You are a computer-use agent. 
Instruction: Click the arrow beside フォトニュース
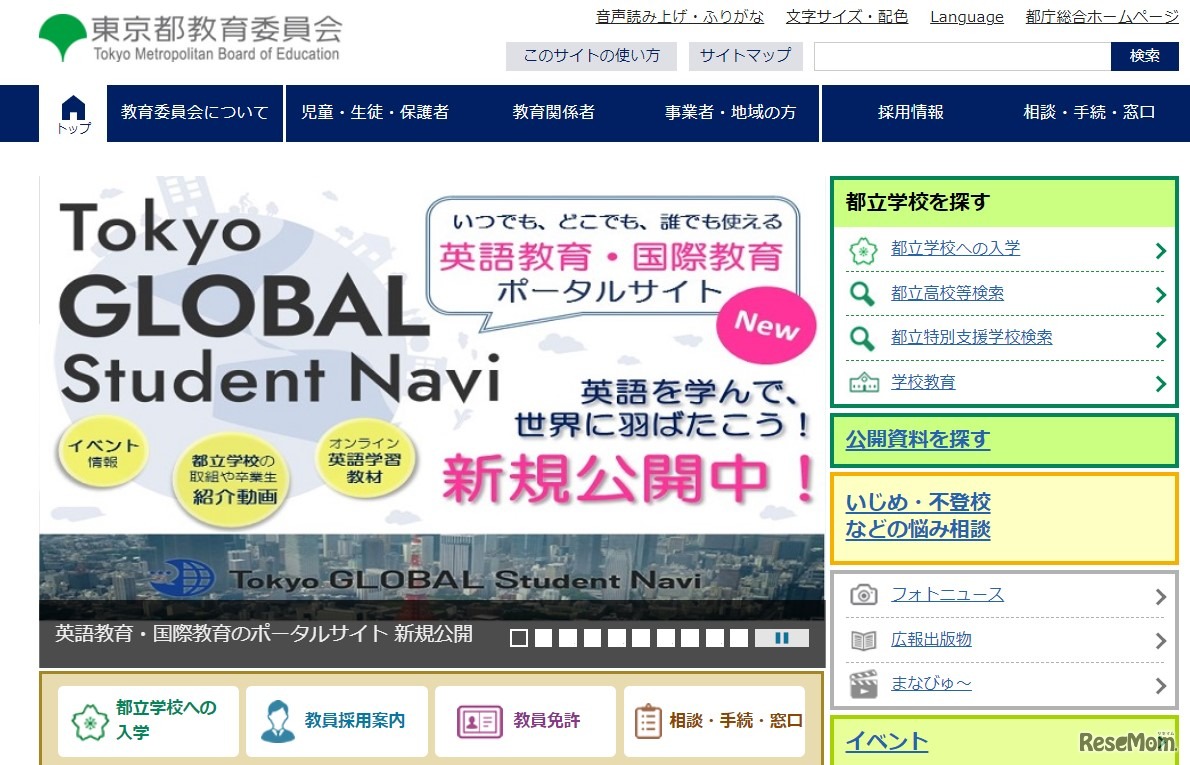(x=1160, y=597)
